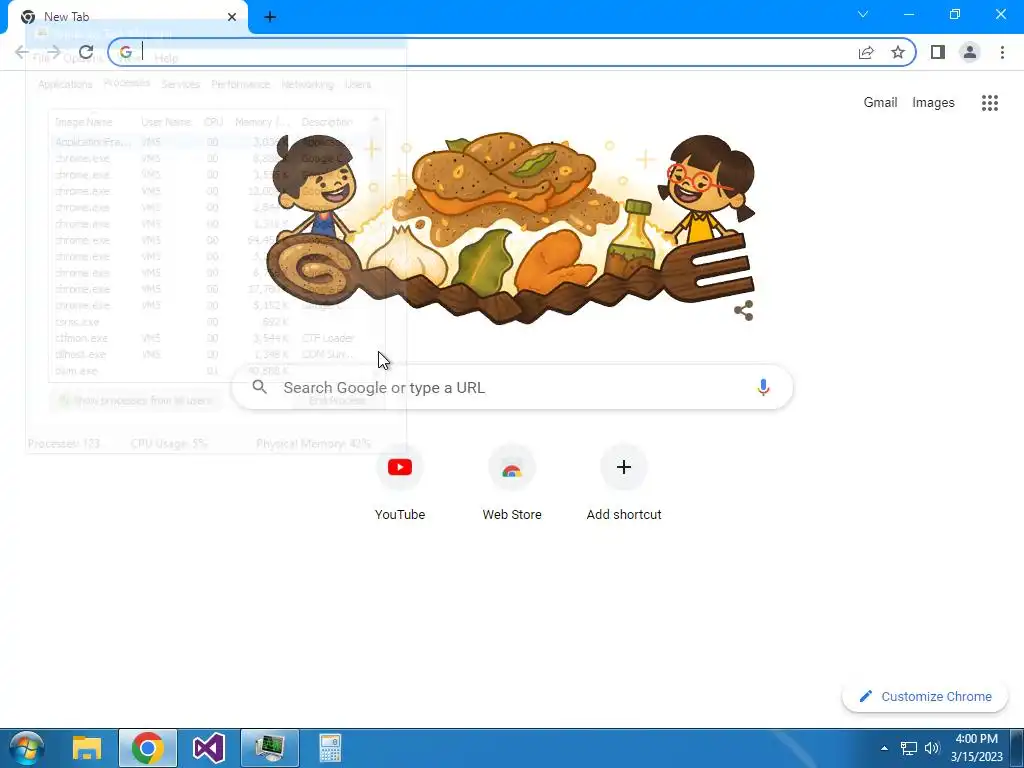Open the taskbar clock and date
Viewport: 1024px width, 768px height.
click(x=976, y=748)
